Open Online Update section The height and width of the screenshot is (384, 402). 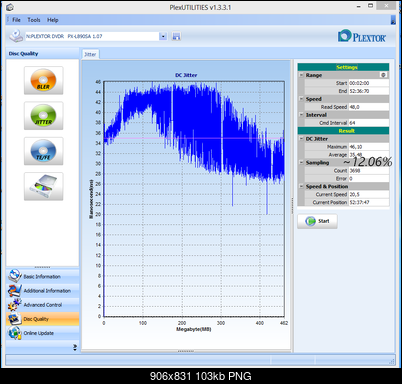pos(43,333)
